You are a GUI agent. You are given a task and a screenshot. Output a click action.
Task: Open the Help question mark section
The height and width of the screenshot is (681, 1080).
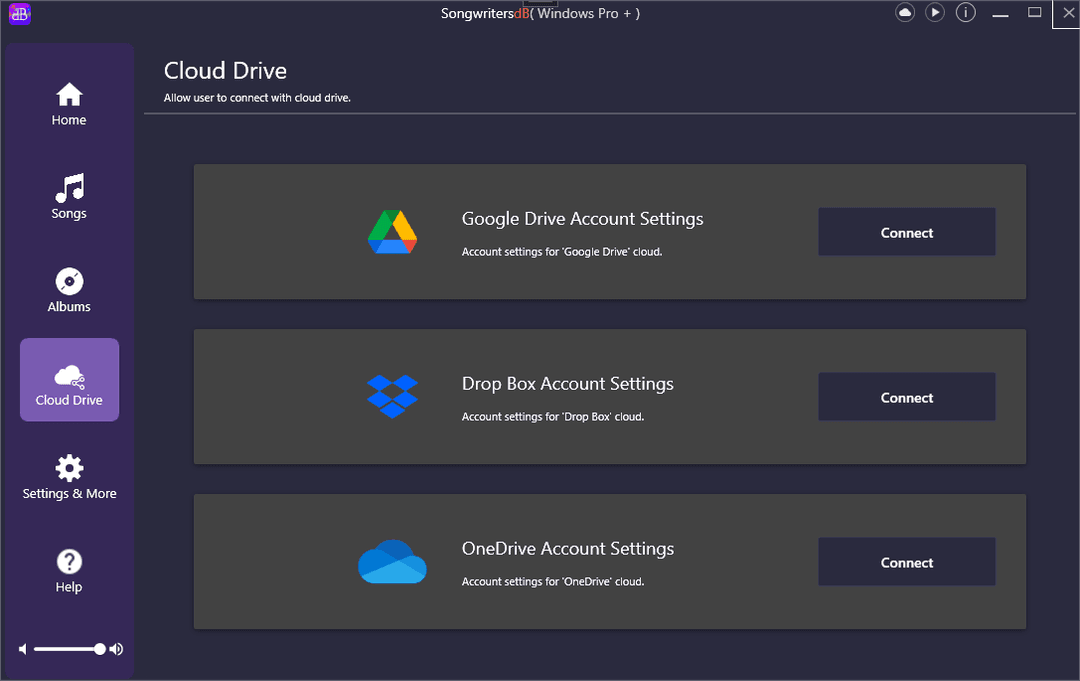point(69,572)
